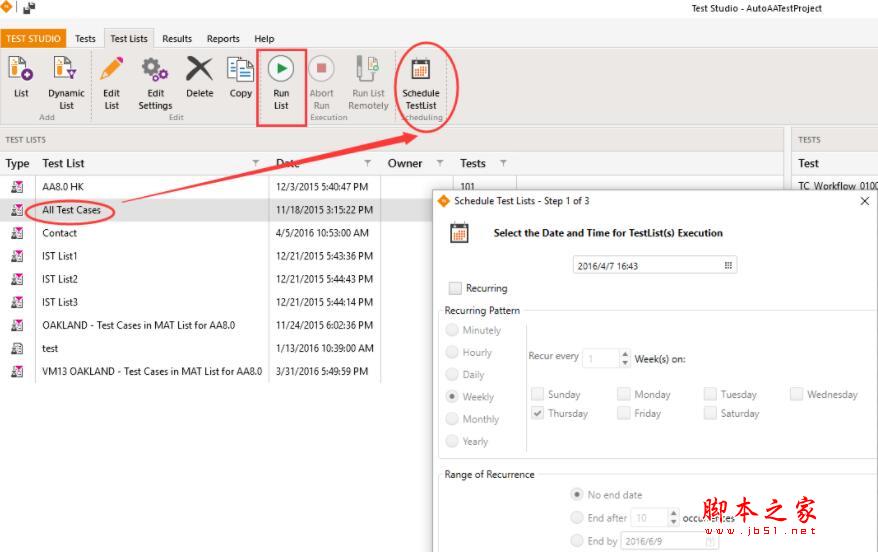Open the Test List column filter
This screenshot has width=878, height=552.
coord(255,163)
